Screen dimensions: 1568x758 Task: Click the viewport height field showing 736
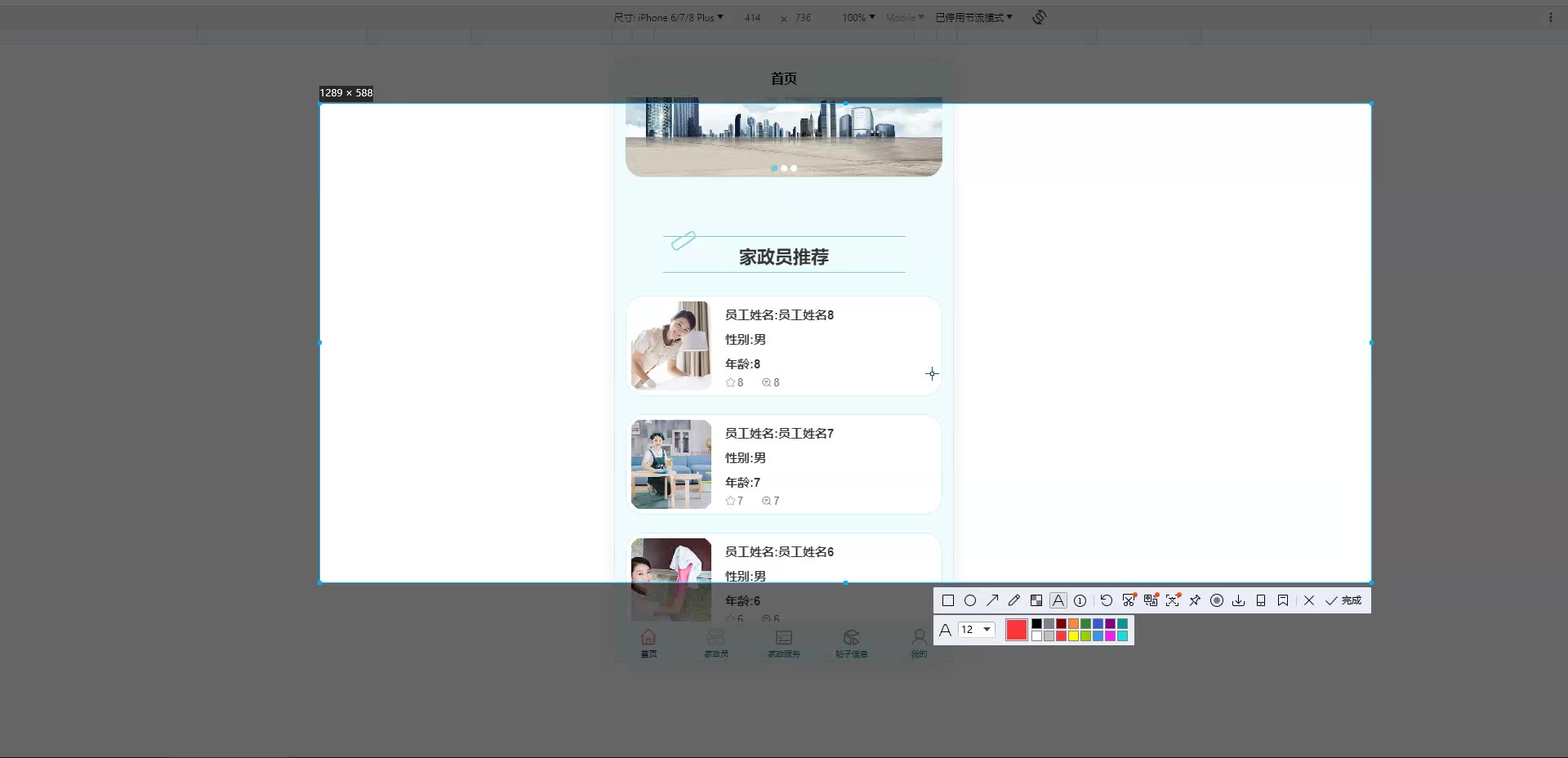pos(804,17)
